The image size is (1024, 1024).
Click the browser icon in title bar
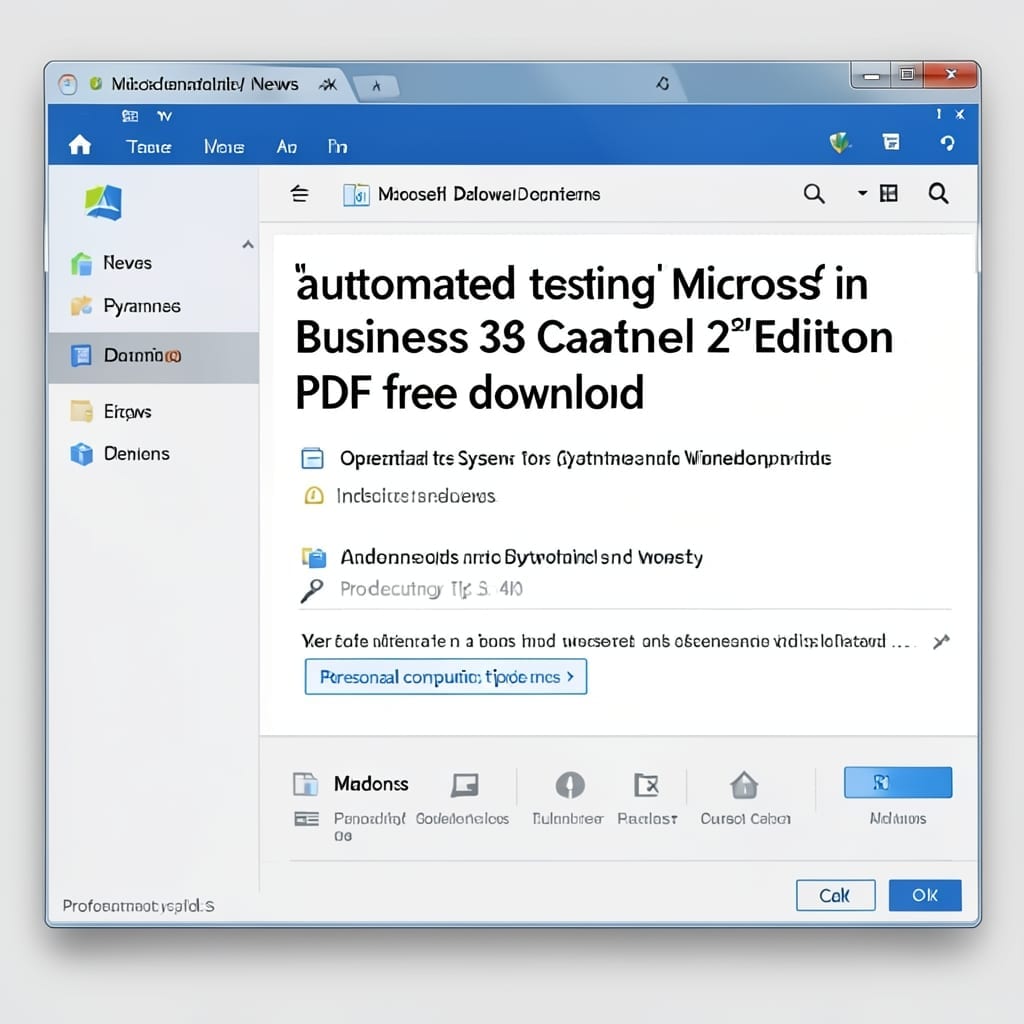[x=67, y=84]
